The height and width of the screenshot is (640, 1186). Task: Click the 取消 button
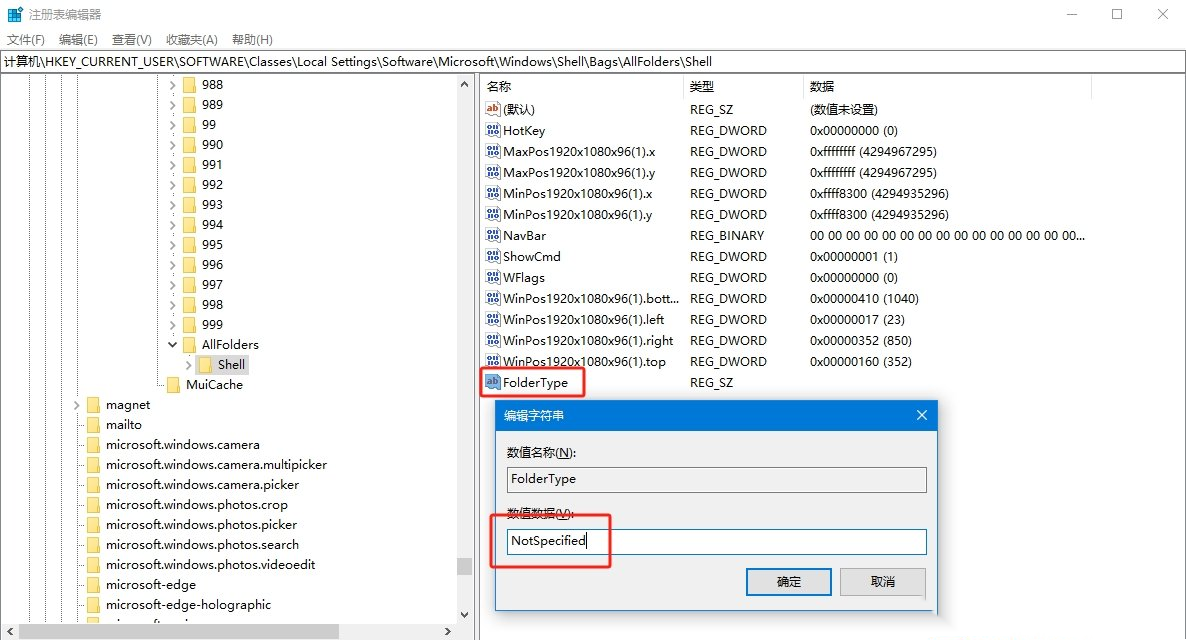(x=883, y=581)
